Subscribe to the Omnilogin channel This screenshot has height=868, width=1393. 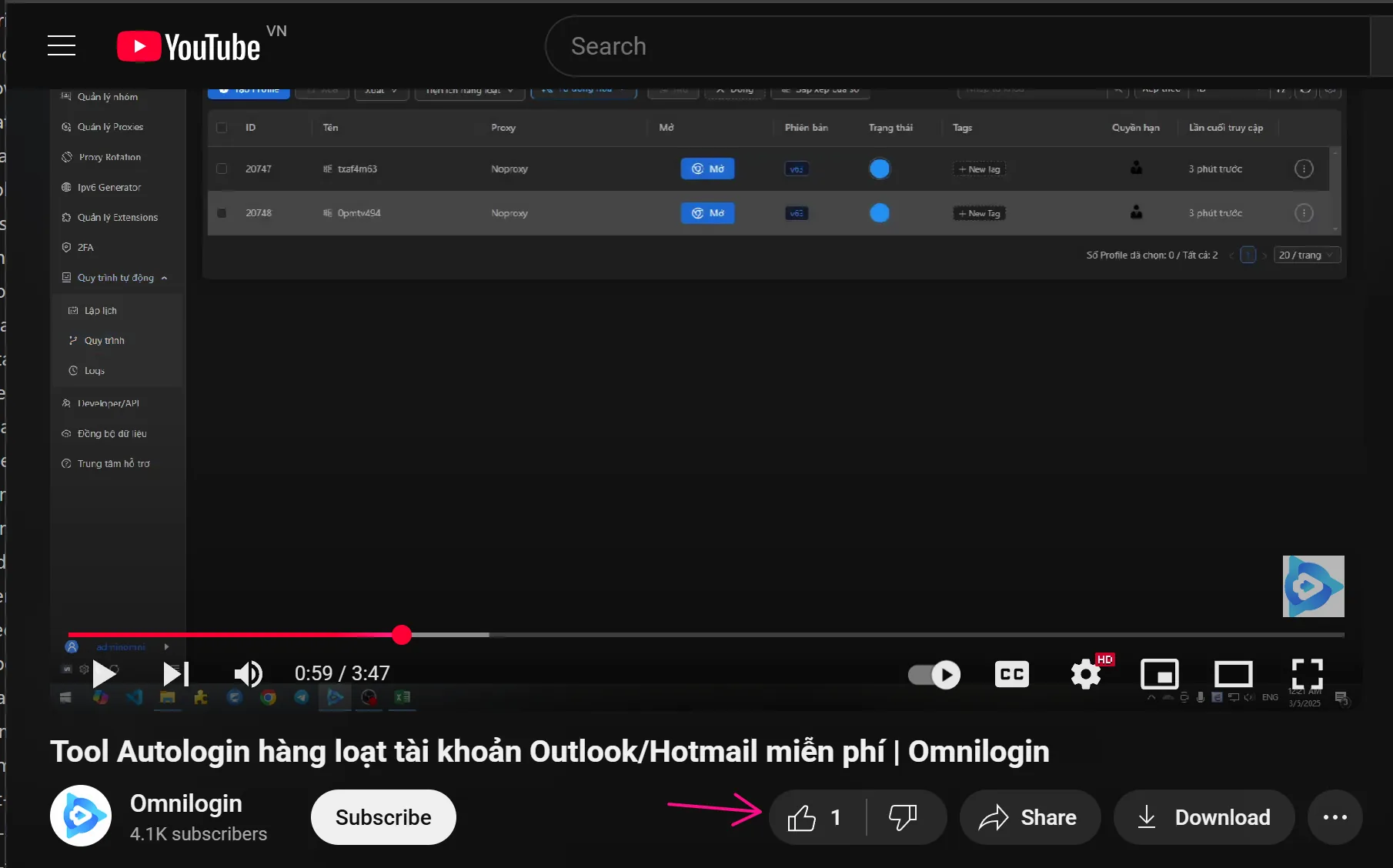(383, 817)
